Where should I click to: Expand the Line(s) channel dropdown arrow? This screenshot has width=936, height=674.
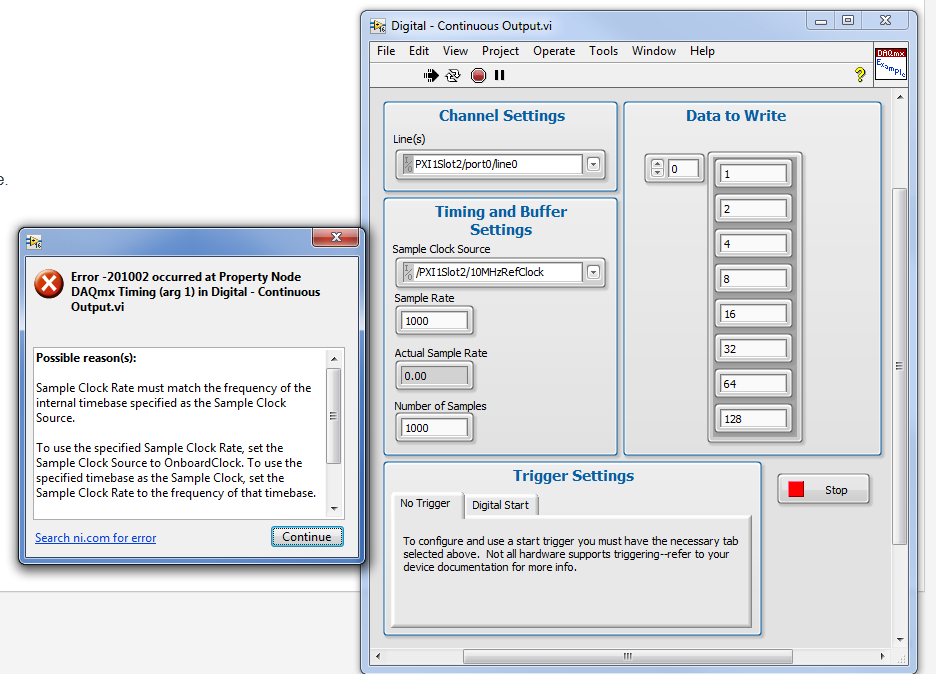pos(593,164)
